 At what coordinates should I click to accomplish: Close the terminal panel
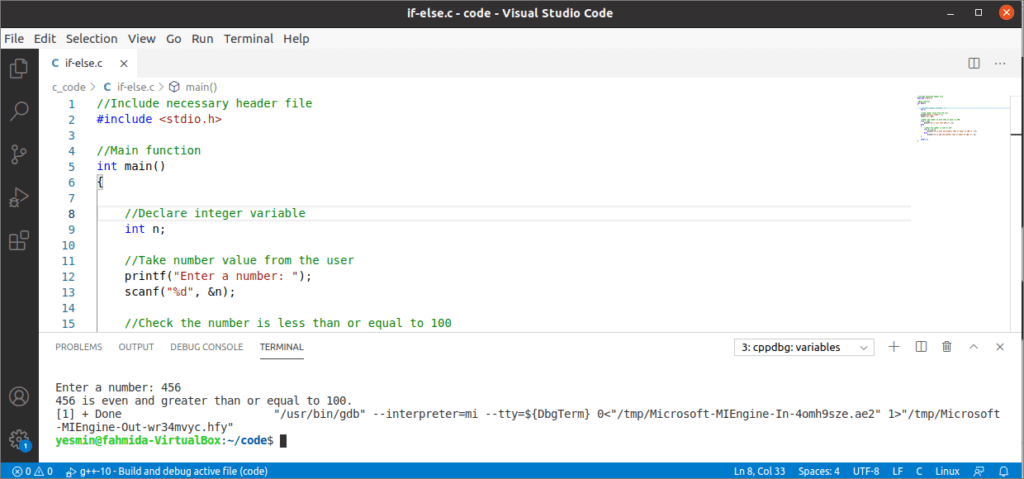[1000, 347]
